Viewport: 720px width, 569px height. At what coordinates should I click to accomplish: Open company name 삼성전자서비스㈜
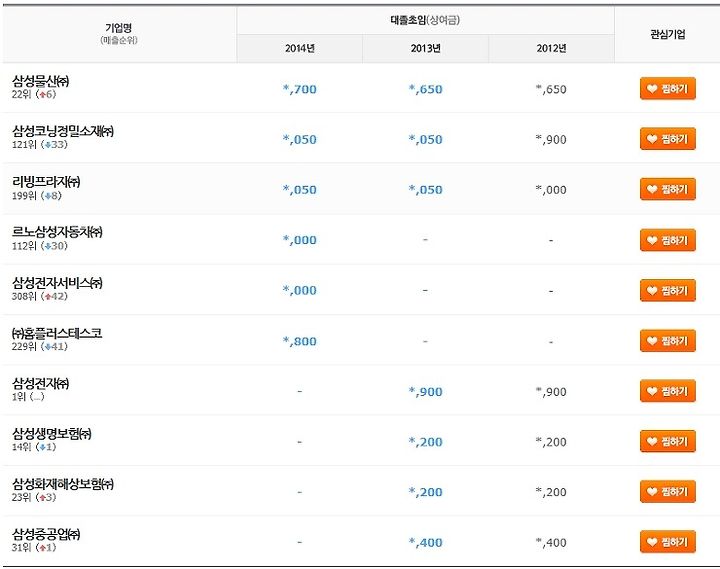(x=57, y=282)
